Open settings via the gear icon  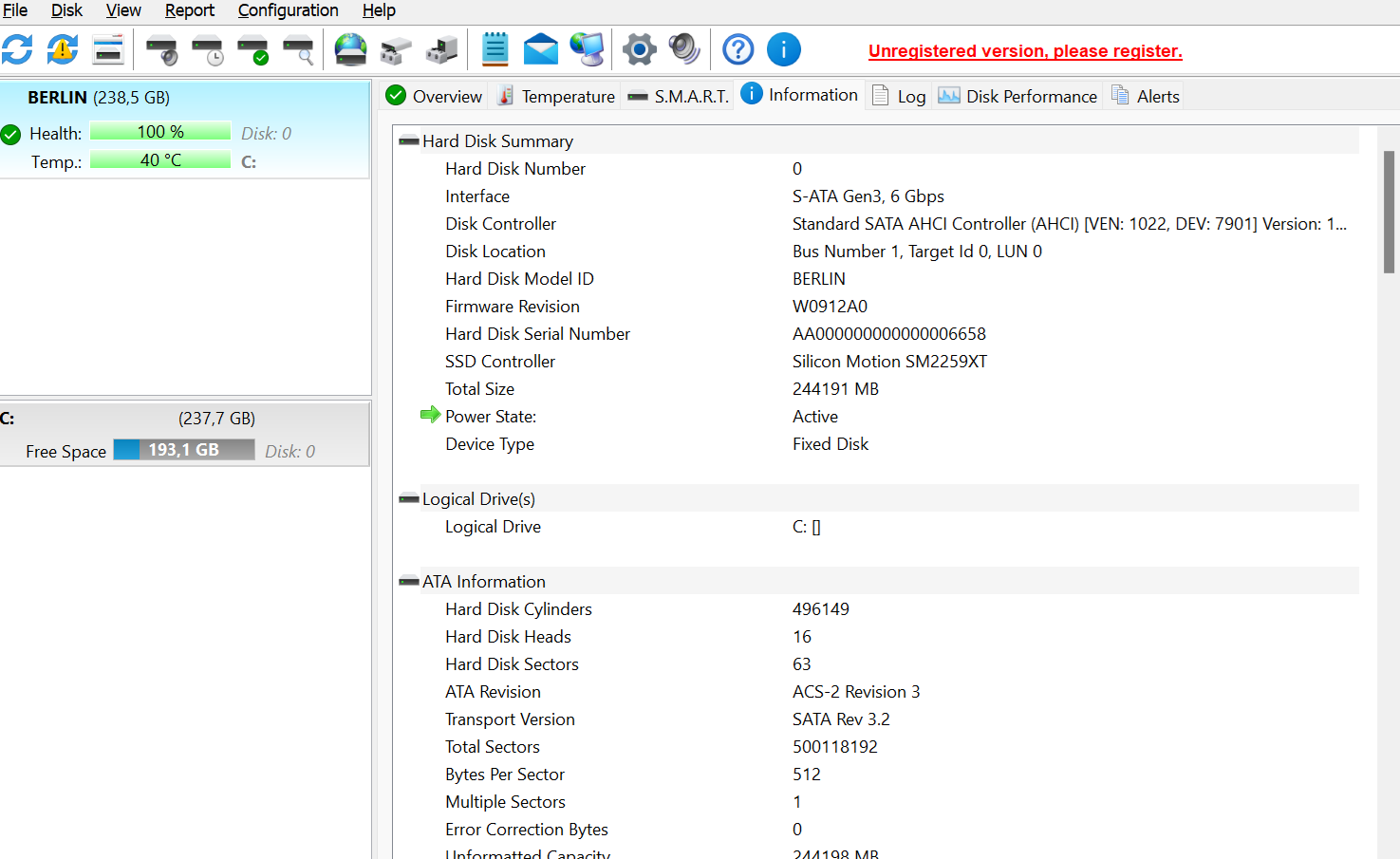pyautogui.click(x=640, y=49)
